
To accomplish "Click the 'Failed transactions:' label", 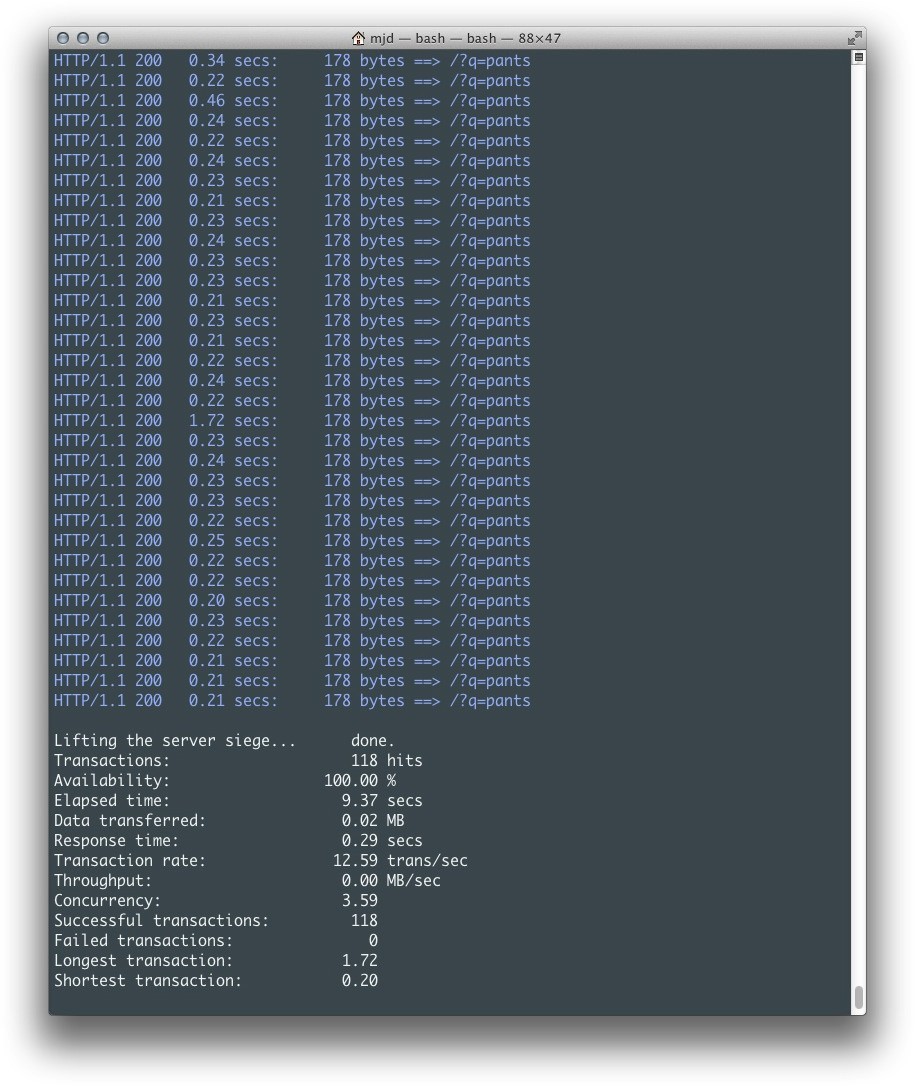I will (143, 941).
